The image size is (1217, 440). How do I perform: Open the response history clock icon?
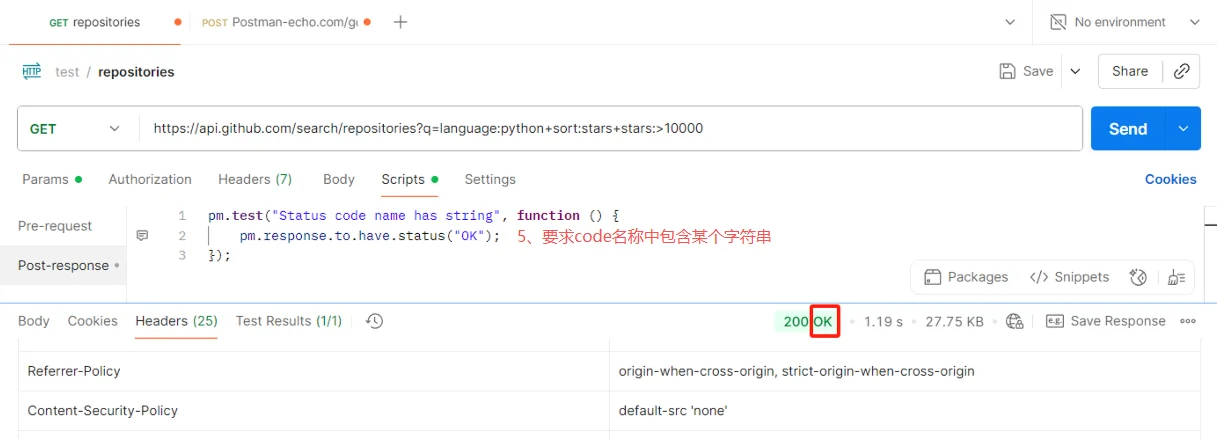[375, 321]
